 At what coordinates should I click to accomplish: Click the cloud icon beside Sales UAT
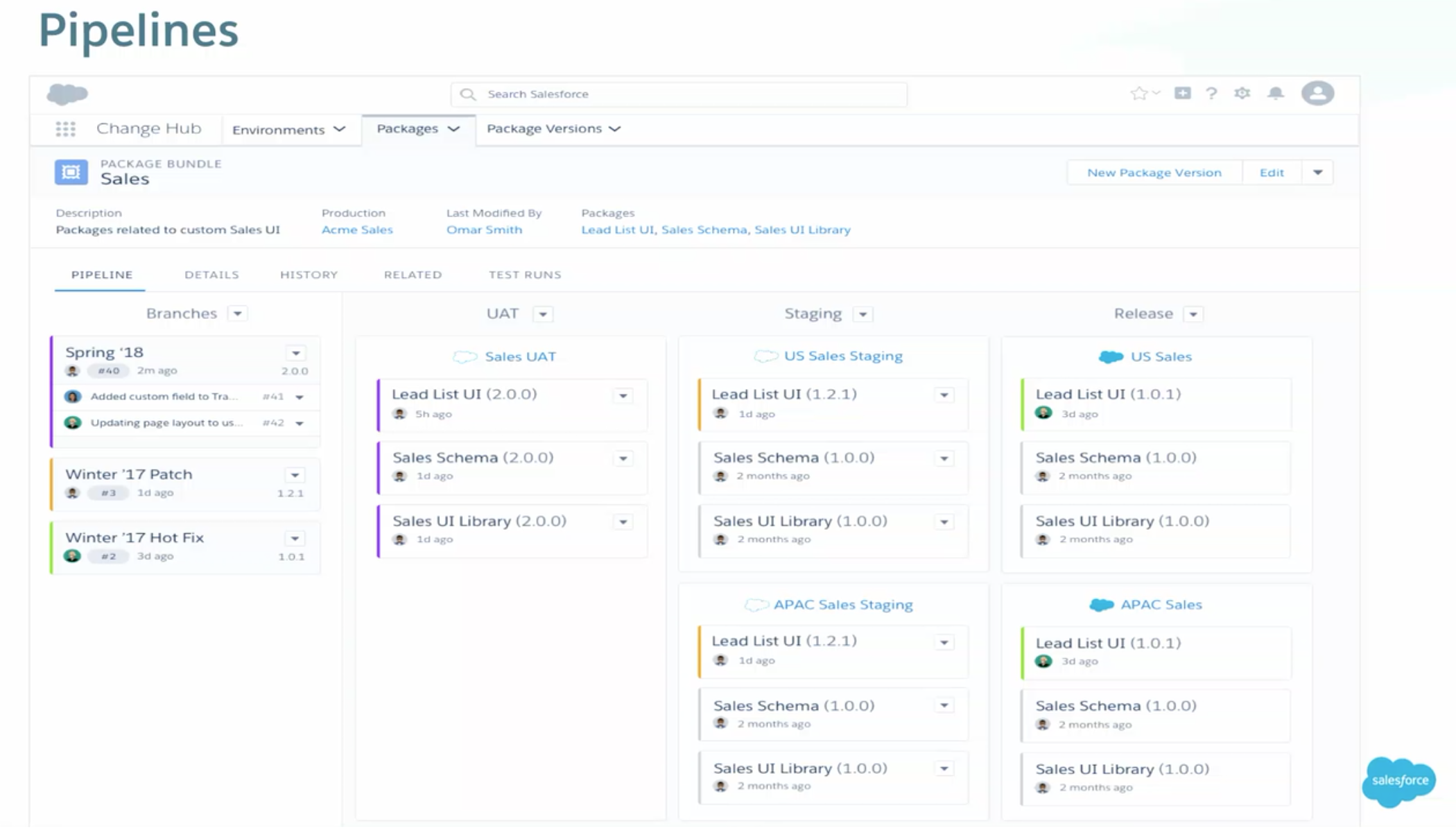click(465, 356)
